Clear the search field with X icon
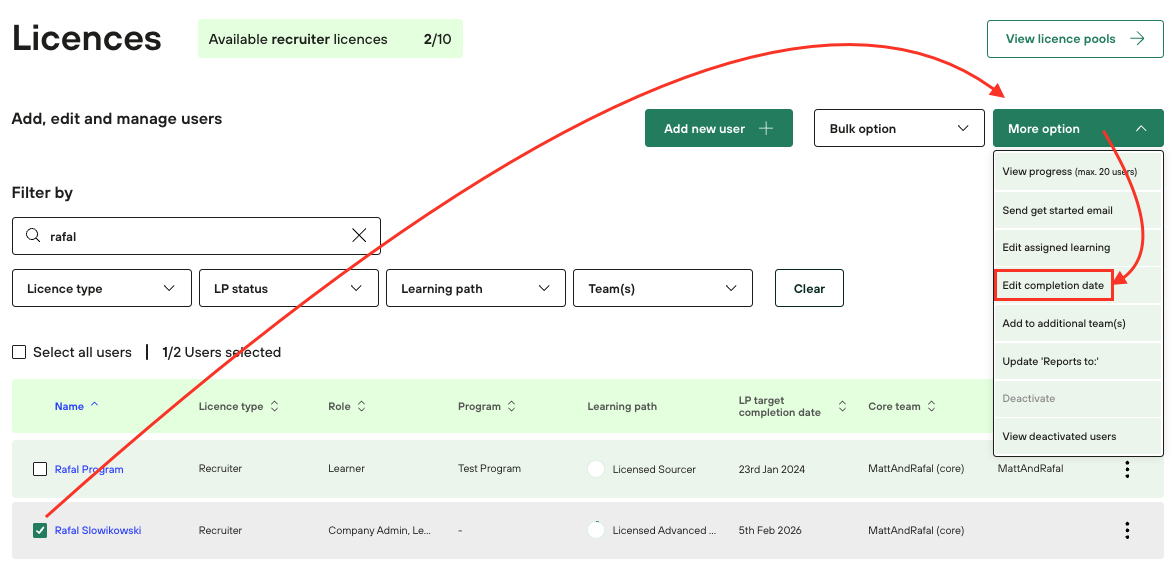The image size is (1176, 569). [x=359, y=236]
